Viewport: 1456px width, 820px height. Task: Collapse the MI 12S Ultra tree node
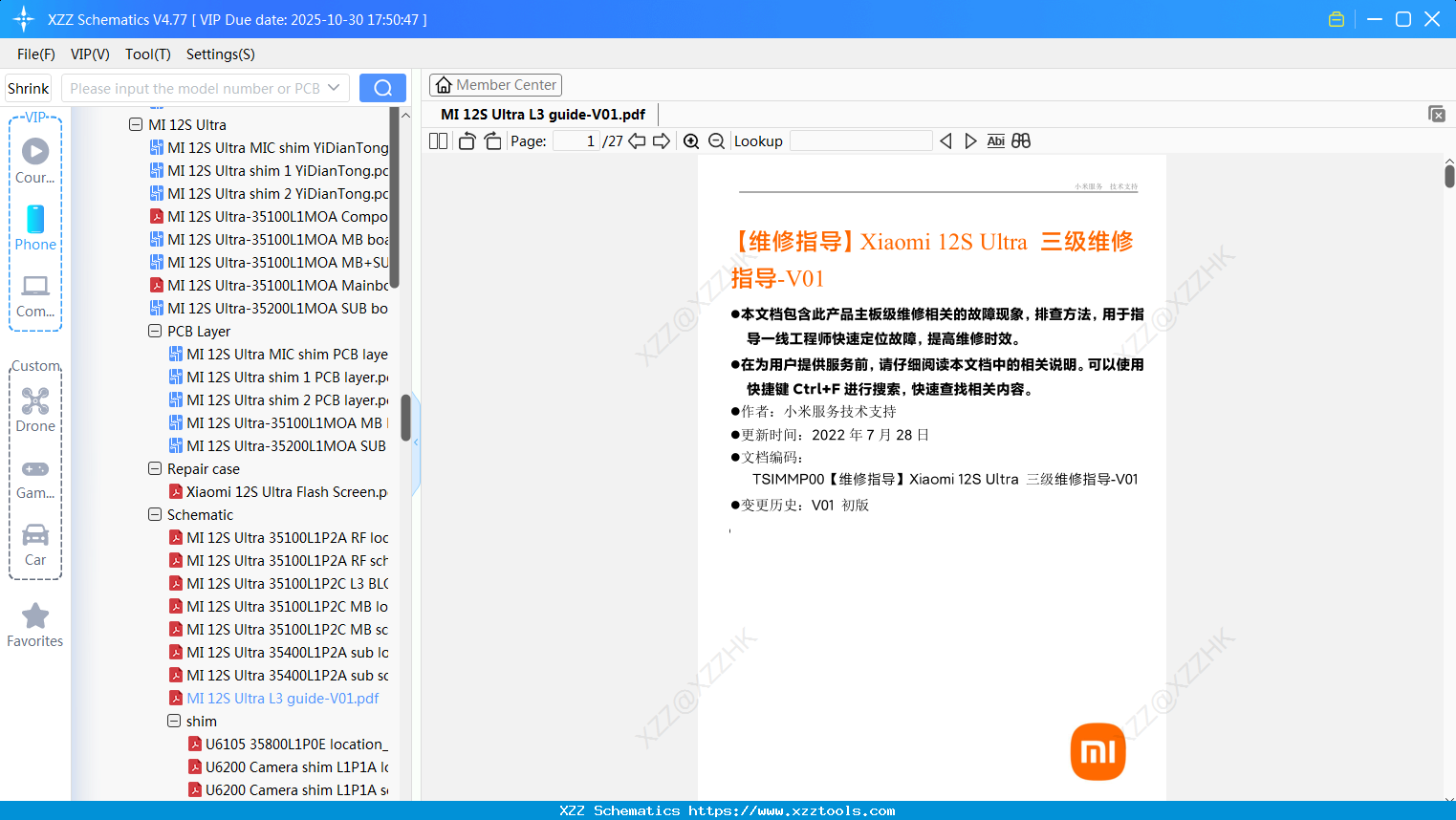[136, 124]
